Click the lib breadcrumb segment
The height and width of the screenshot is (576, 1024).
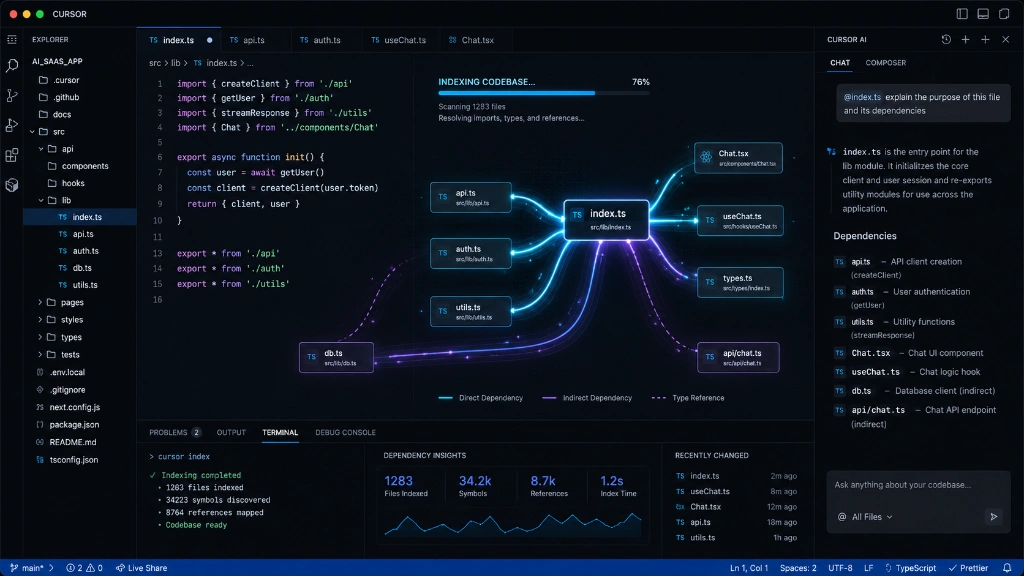(x=176, y=63)
